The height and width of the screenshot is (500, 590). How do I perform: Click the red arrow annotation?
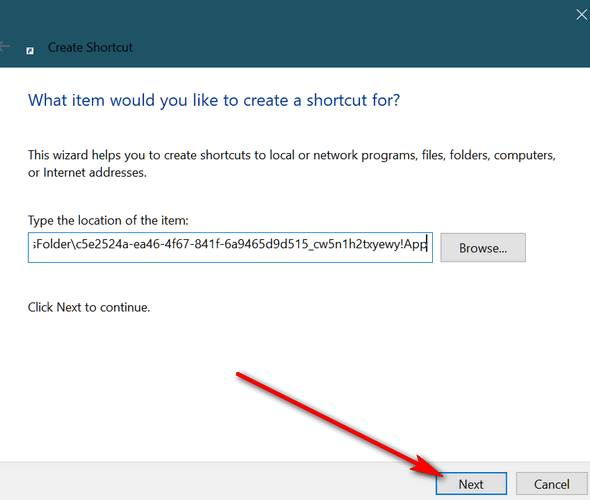[340, 425]
